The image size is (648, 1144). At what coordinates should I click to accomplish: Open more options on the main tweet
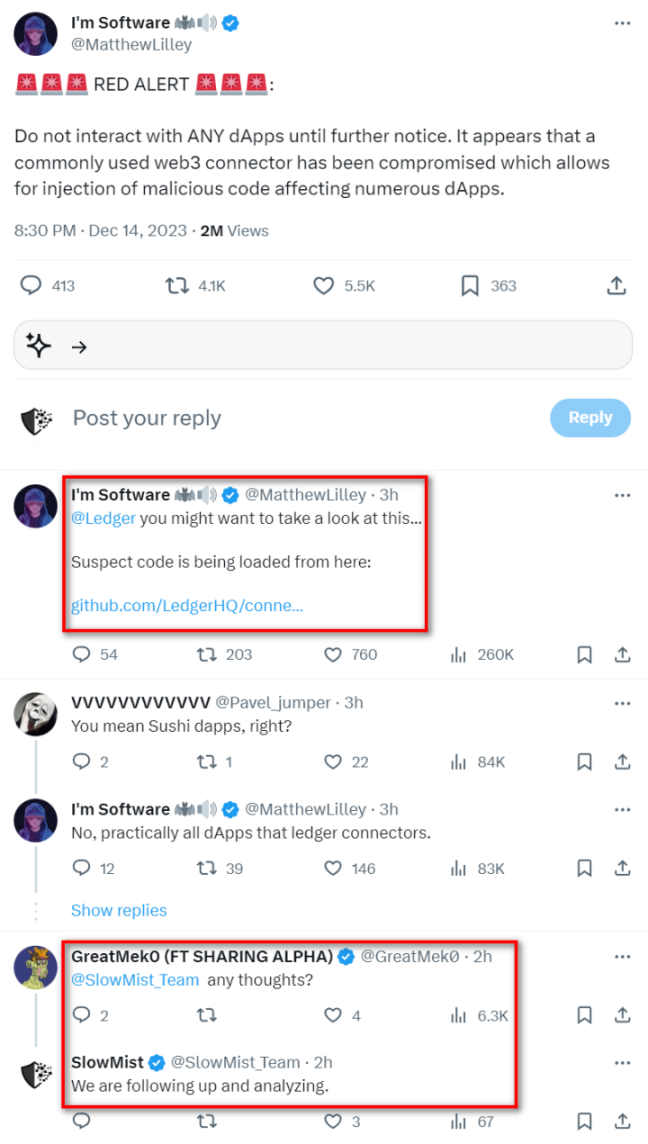pyautogui.click(x=624, y=24)
